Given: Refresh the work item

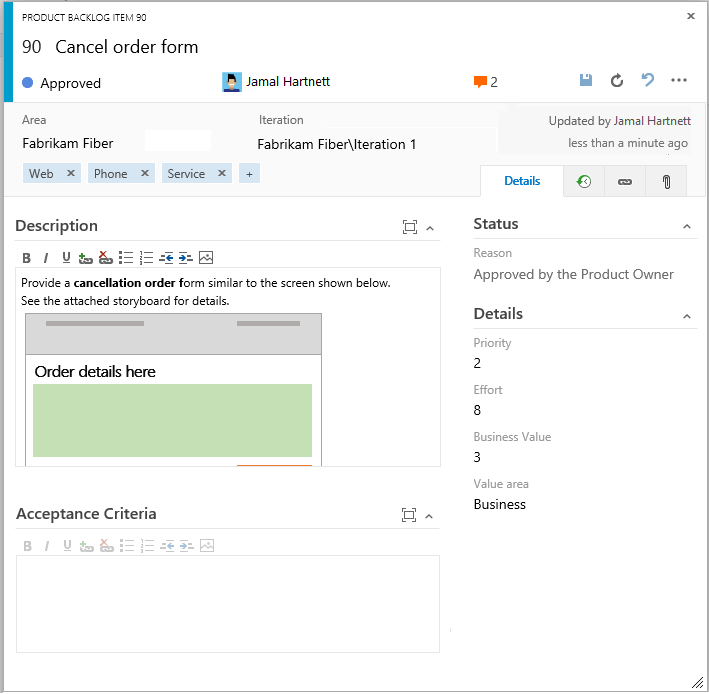Looking at the screenshot, I should coord(617,81).
